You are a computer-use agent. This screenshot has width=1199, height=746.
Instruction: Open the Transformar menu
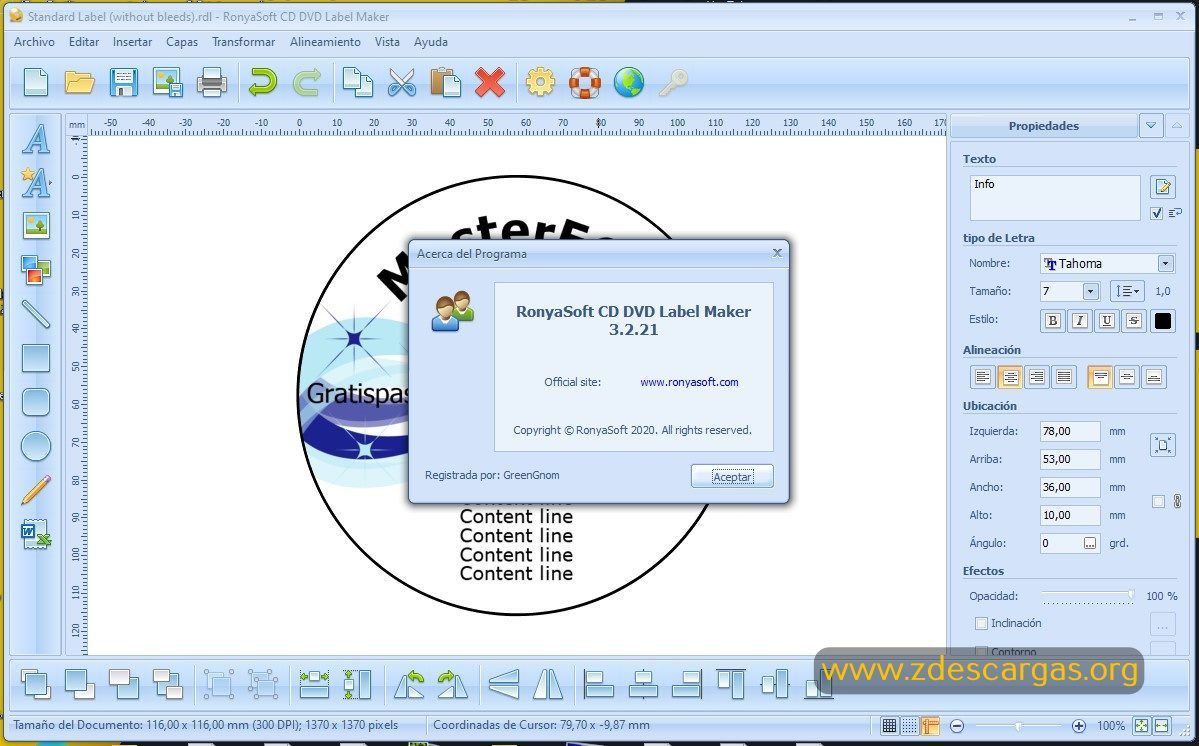point(244,42)
